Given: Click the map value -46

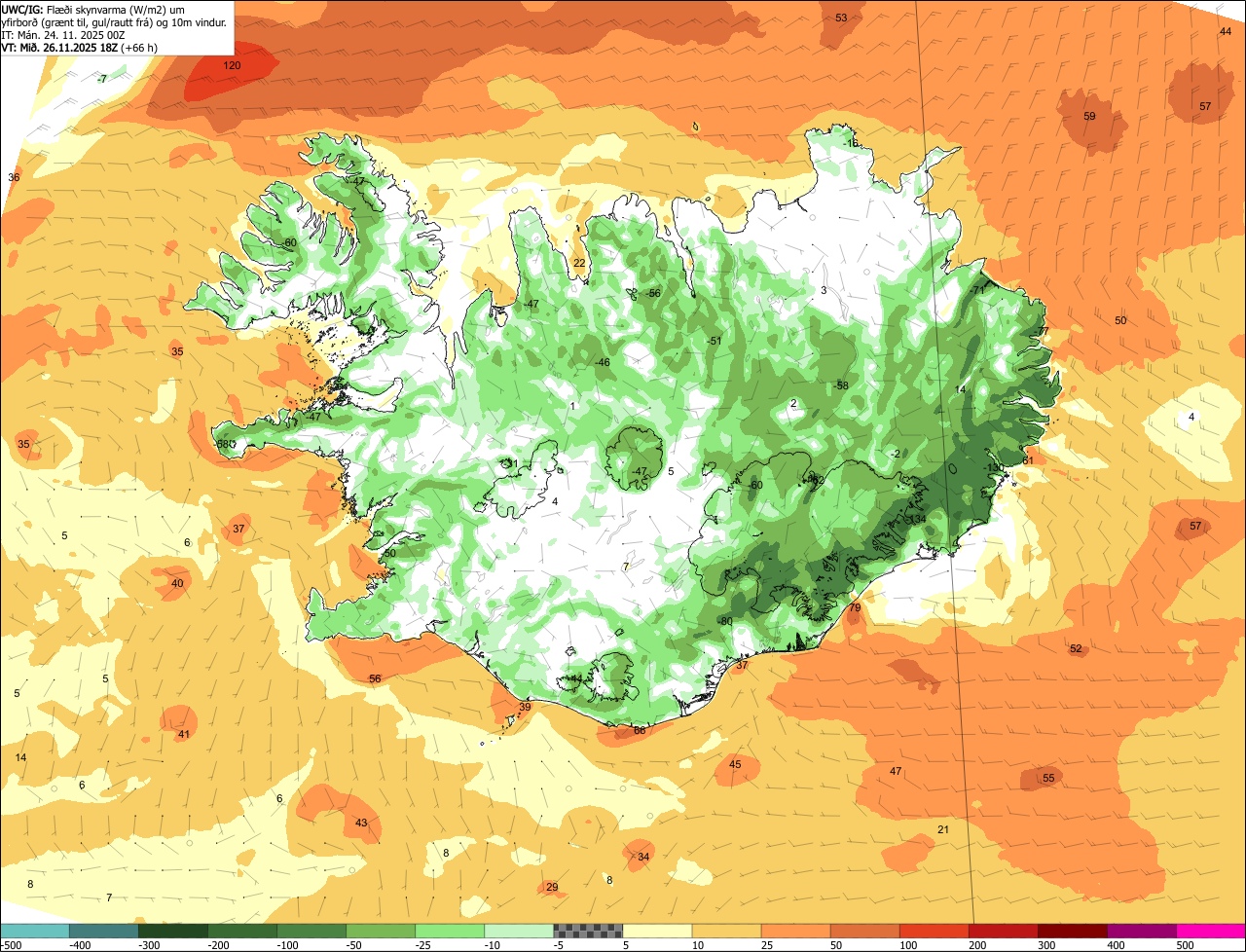Looking at the screenshot, I should tap(603, 362).
